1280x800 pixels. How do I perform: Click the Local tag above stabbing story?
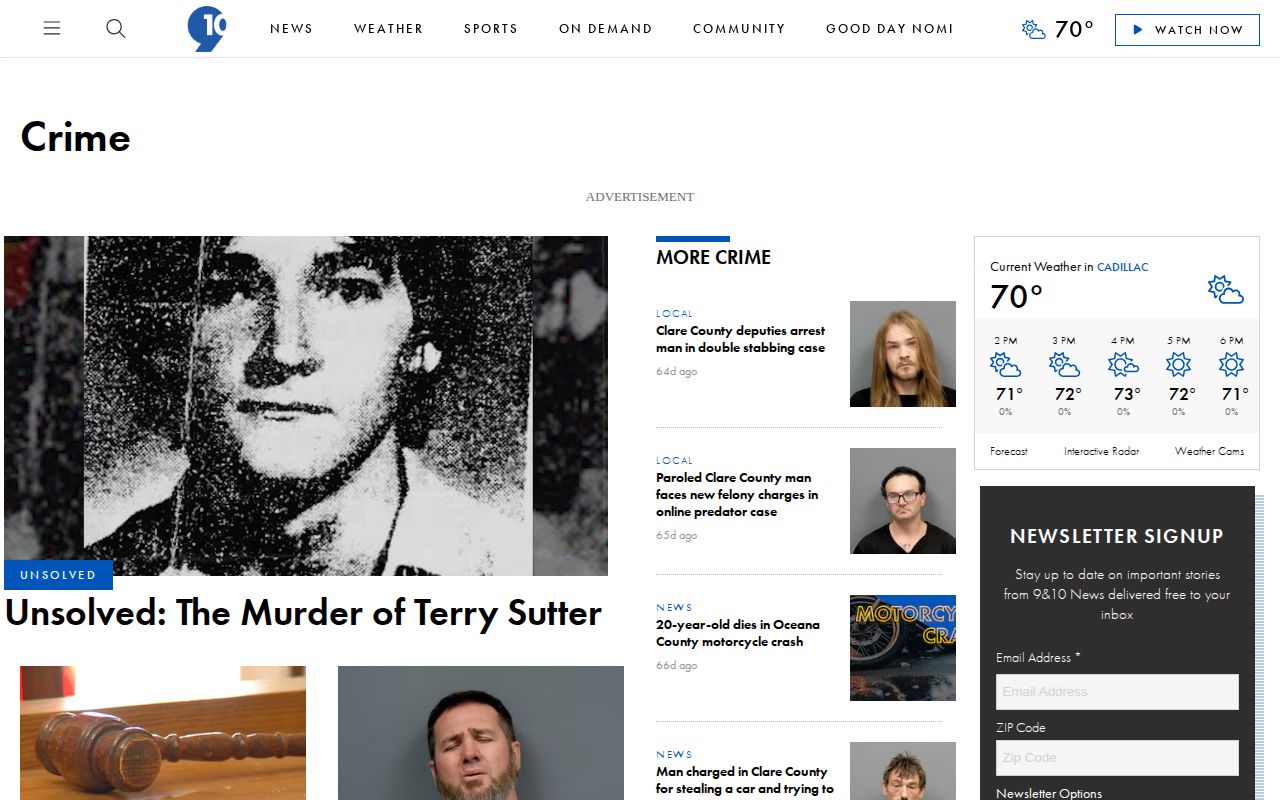click(674, 314)
